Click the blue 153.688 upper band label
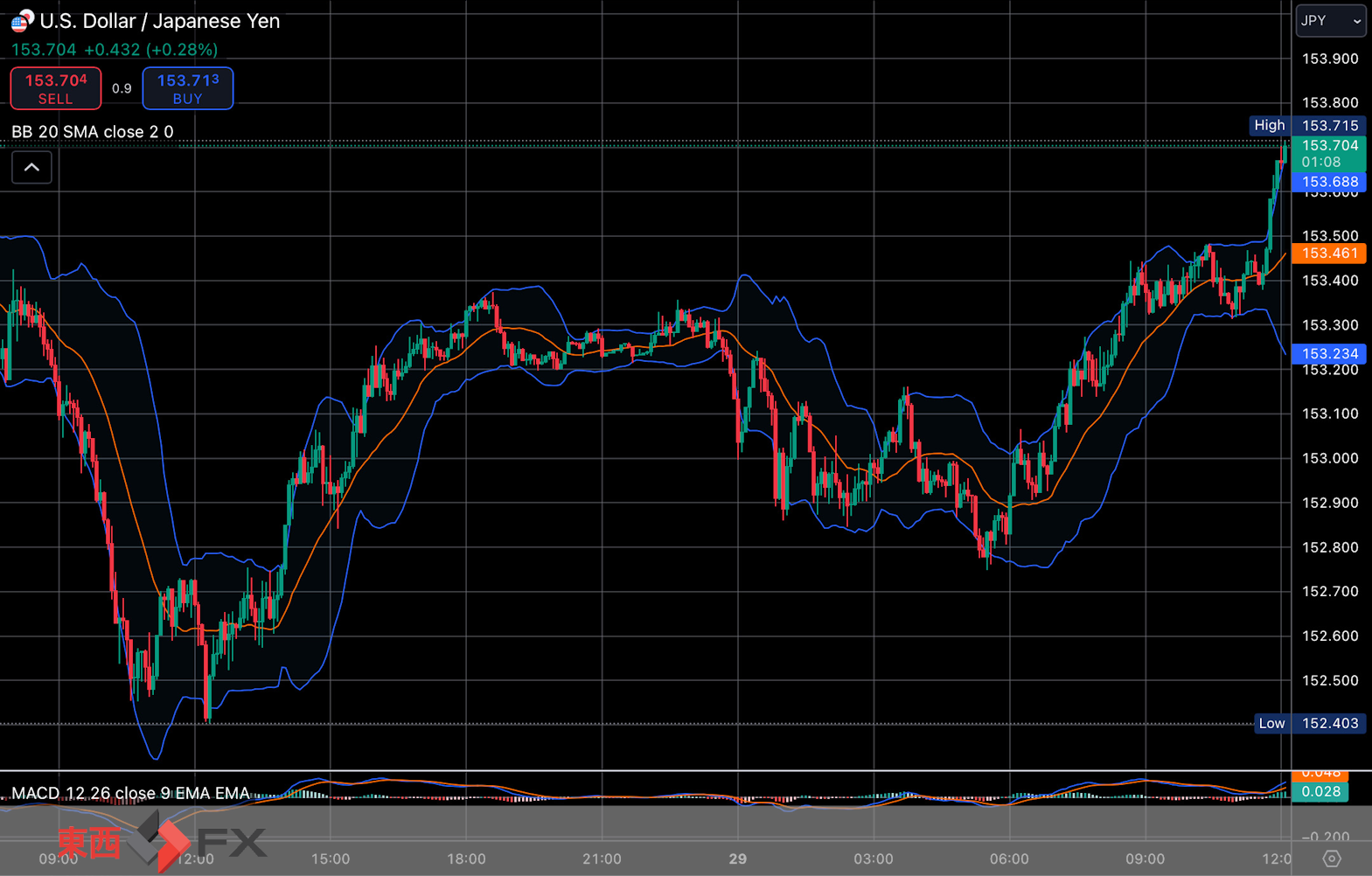1372x876 pixels. pos(1329,182)
